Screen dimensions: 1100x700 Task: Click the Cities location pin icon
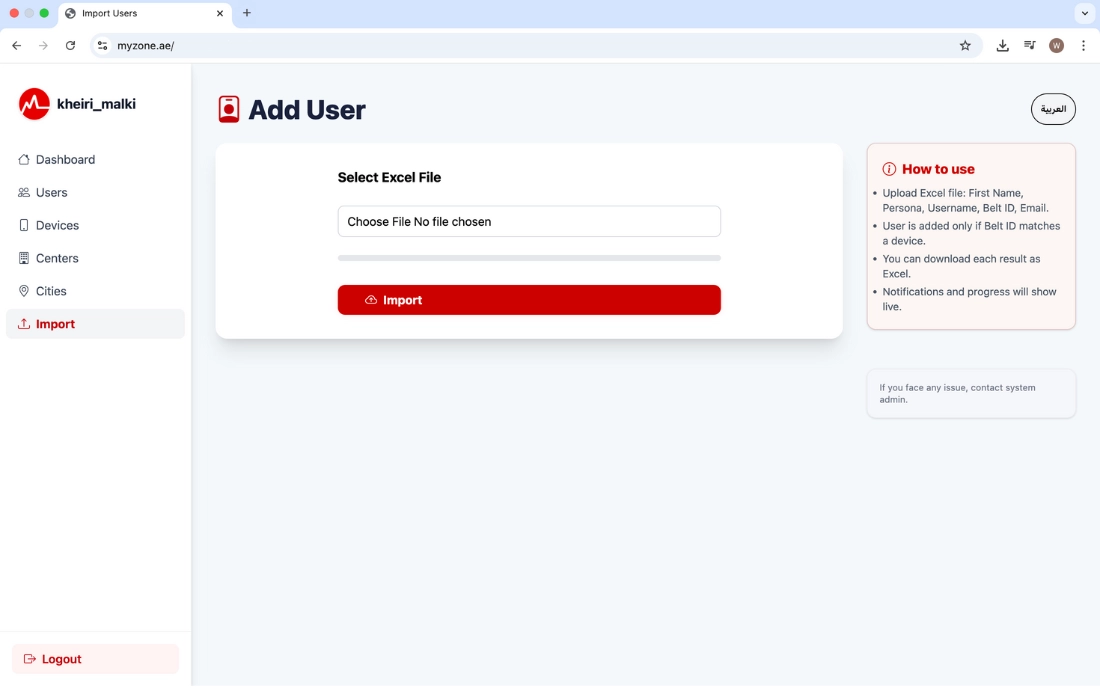(x=24, y=291)
